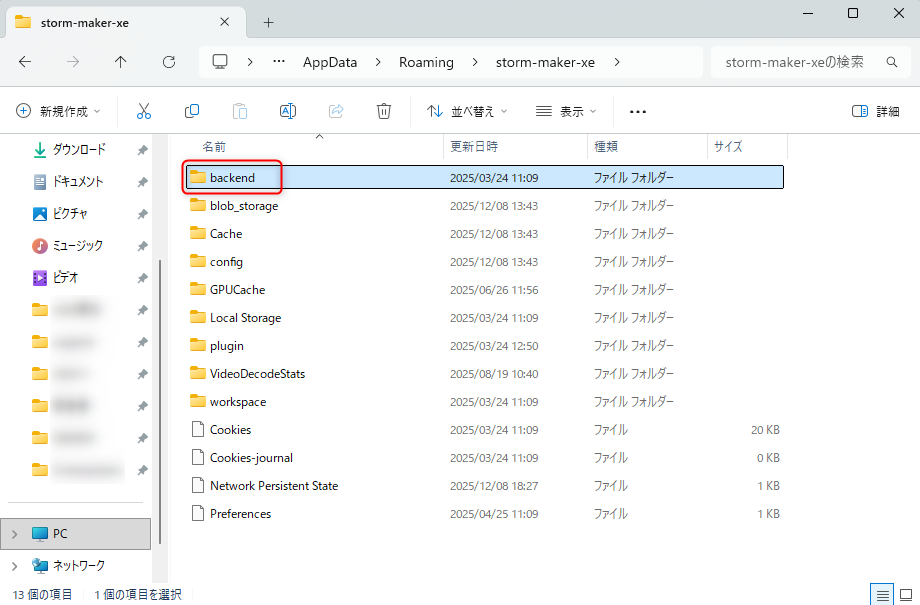920x605 pixels.
Task: Click the Refresh button in navigation bar
Action: [x=169, y=62]
